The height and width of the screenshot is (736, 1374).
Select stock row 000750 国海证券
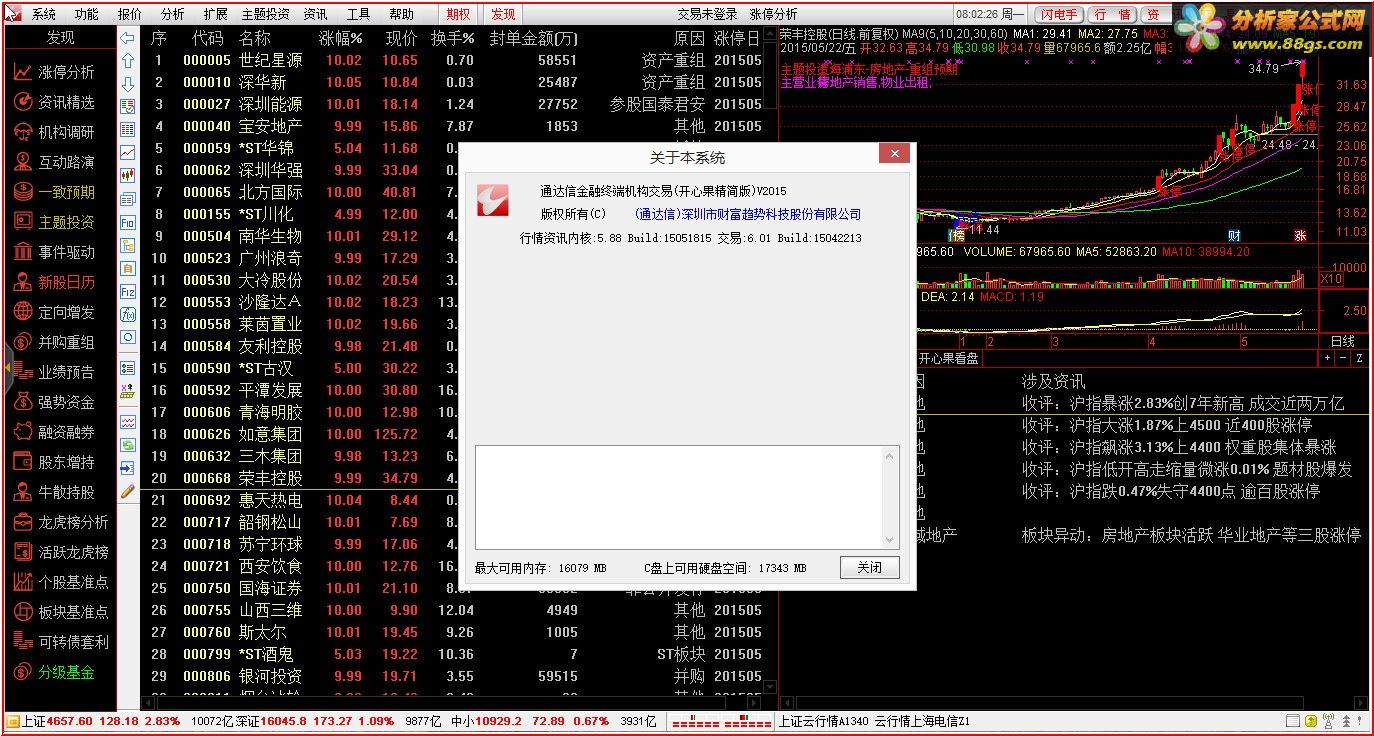(301, 588)
